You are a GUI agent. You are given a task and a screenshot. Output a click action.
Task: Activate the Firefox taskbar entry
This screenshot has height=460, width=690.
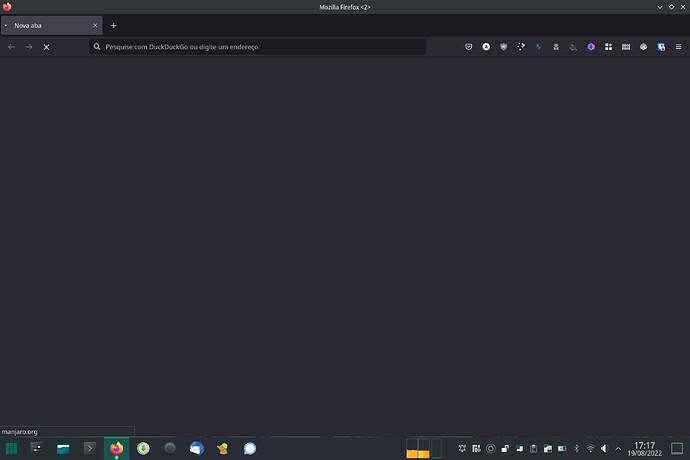coord(117,449)
